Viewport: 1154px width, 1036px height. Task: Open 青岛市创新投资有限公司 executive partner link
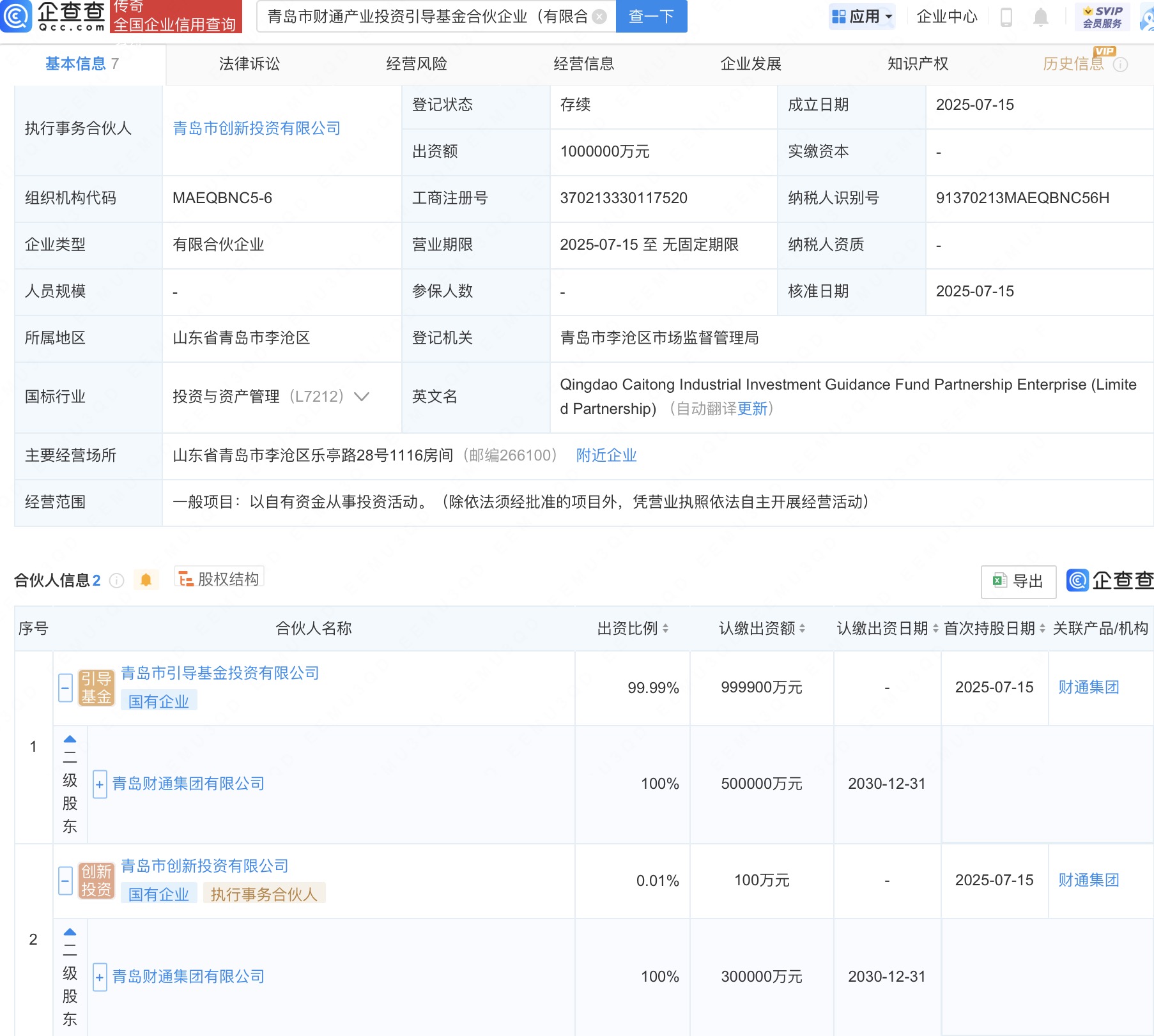pos(257,128)
